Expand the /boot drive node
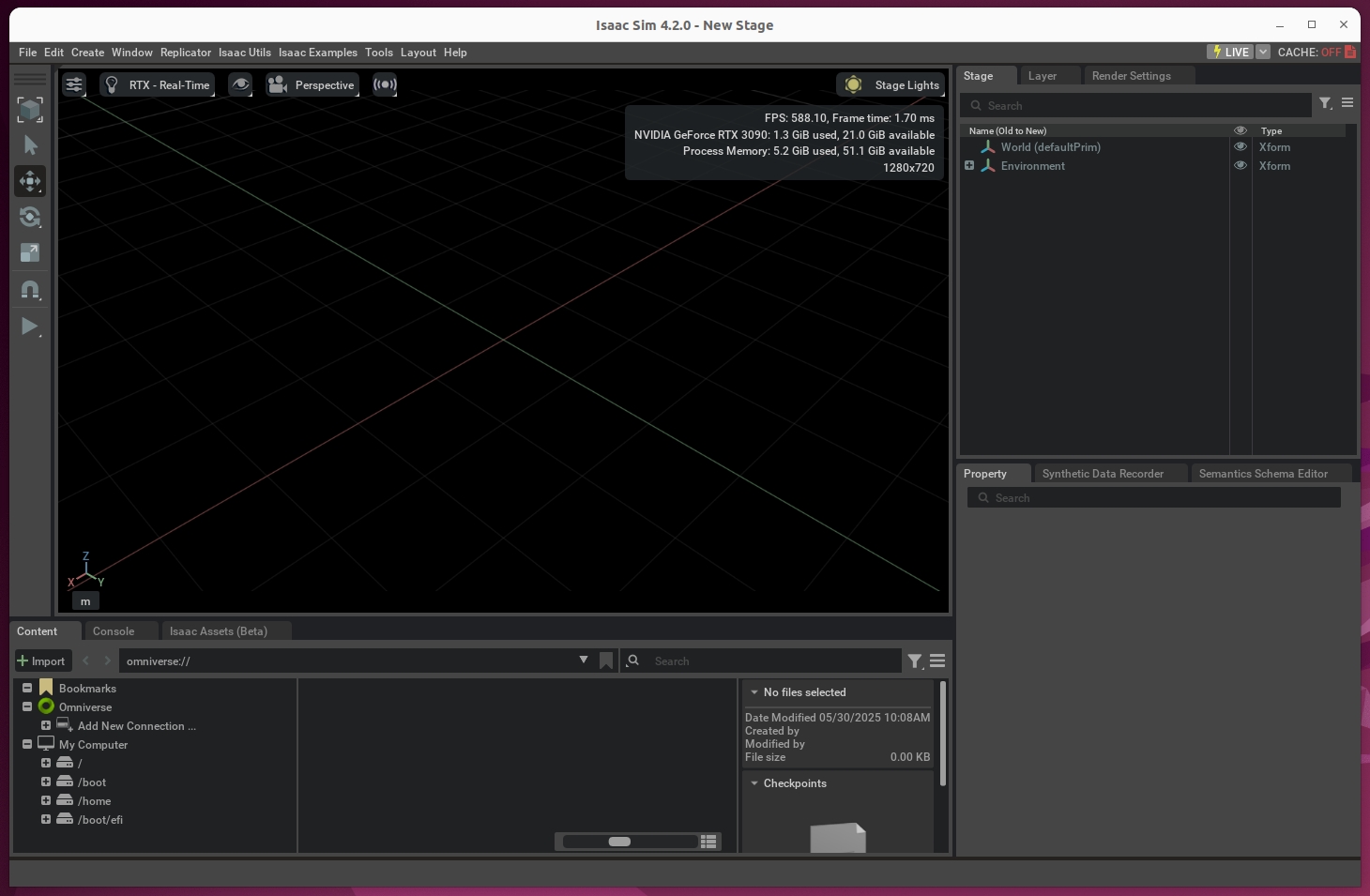1370x896 pixels. coord(45,782)
